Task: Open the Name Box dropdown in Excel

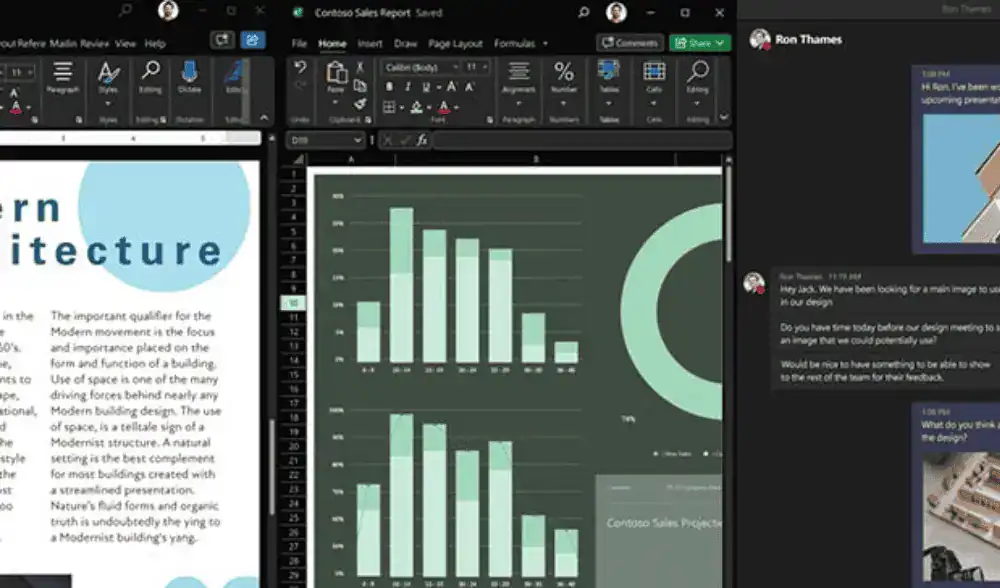Action: (x=357, y=140)
